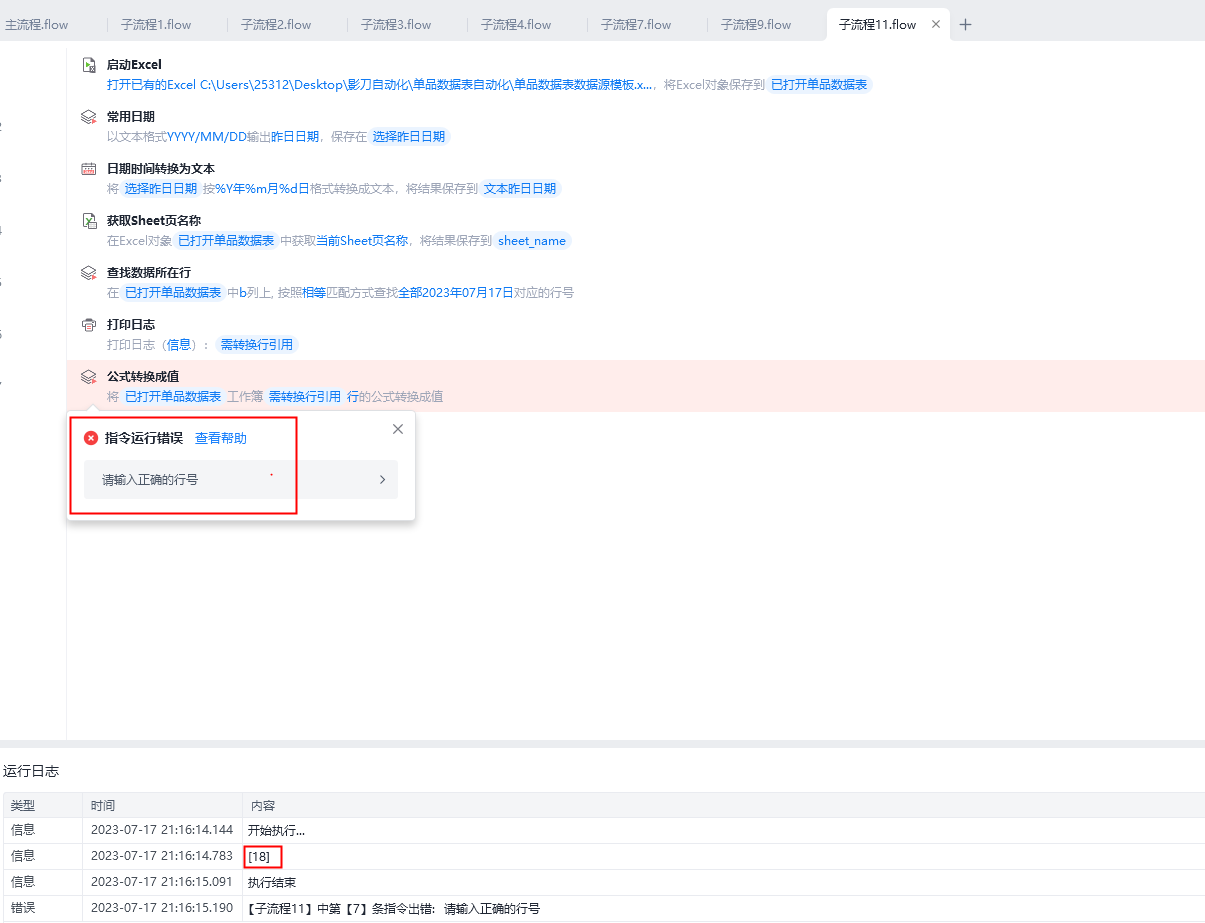Image resolution: width=1205 pixels, height=923 pixels.
Task: Switch to the 子流程1.flow tab
Action: coord(156,25)
